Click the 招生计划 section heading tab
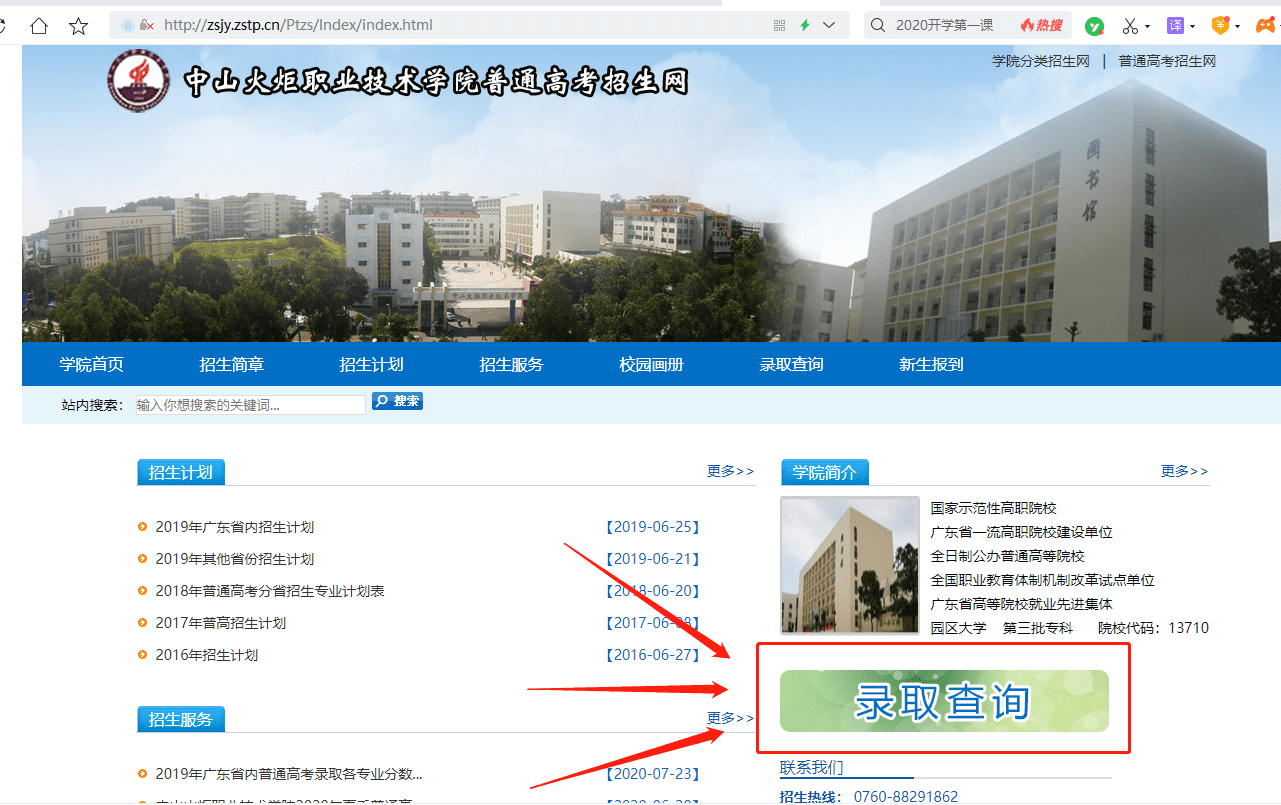Image resolution: width=1281 pixels, height=805 pixels. click(181, 472)
